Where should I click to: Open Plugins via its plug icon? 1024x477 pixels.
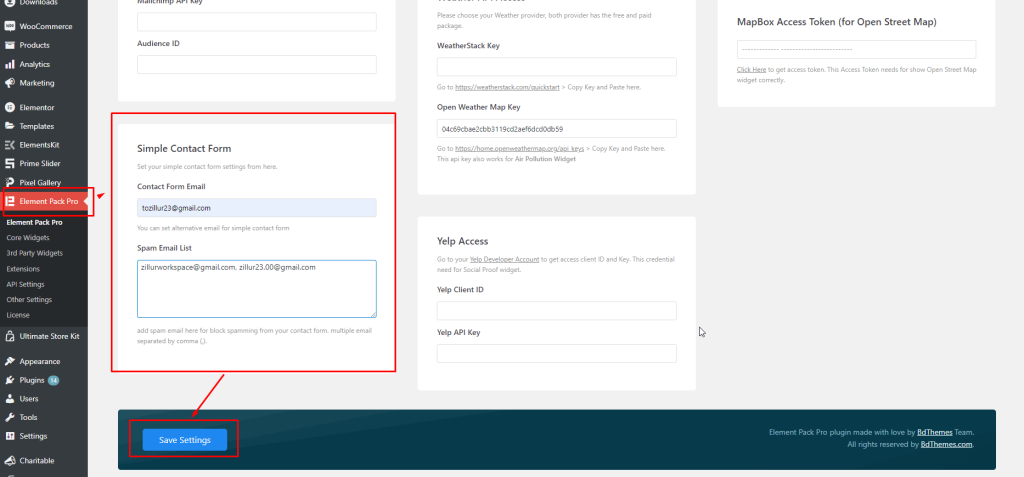[x=10, y=380]
